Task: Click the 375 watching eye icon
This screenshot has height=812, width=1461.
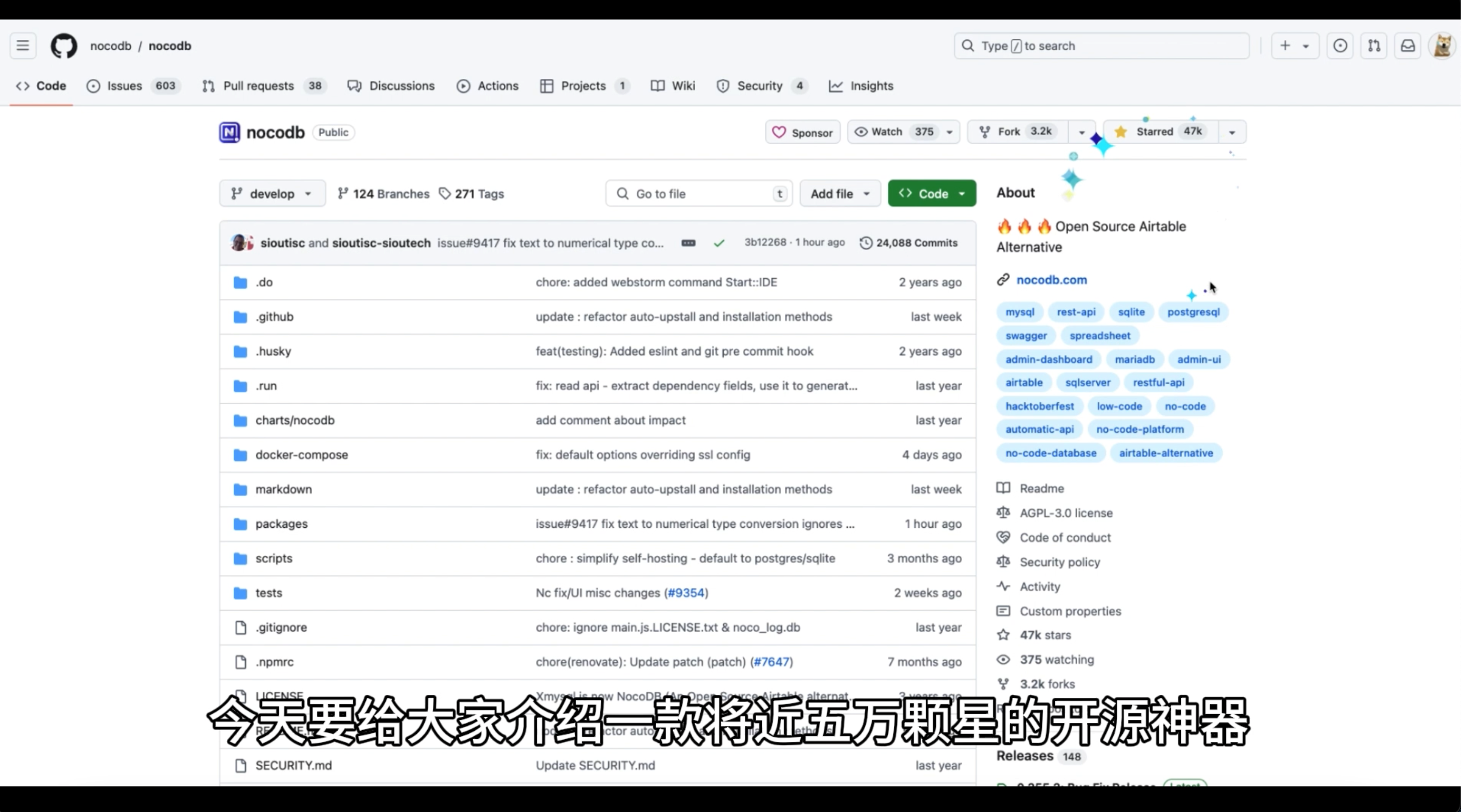Action: pos(1004,659)
